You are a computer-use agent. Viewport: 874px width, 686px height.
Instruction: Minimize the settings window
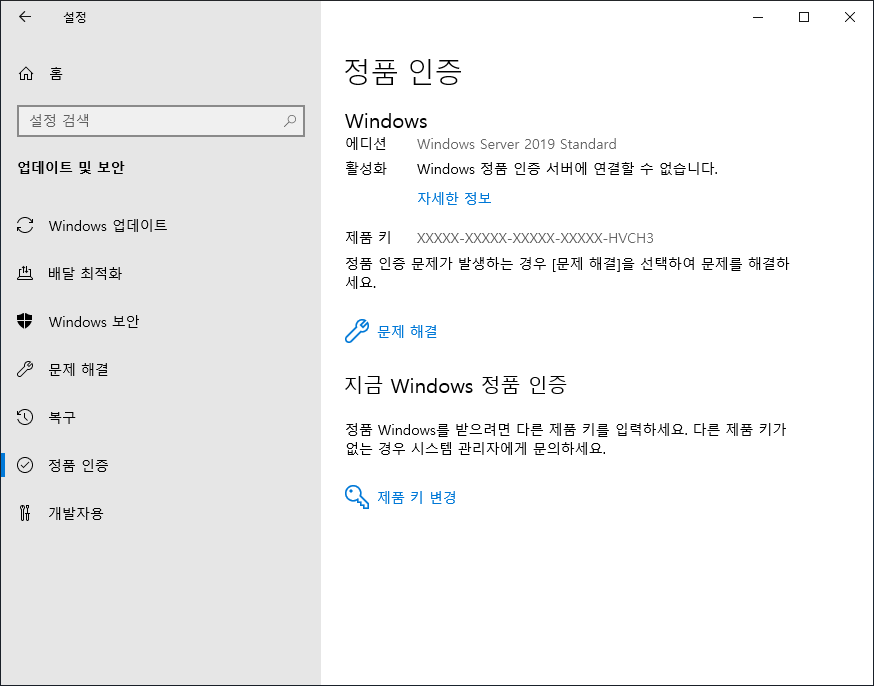coord(758,17)
